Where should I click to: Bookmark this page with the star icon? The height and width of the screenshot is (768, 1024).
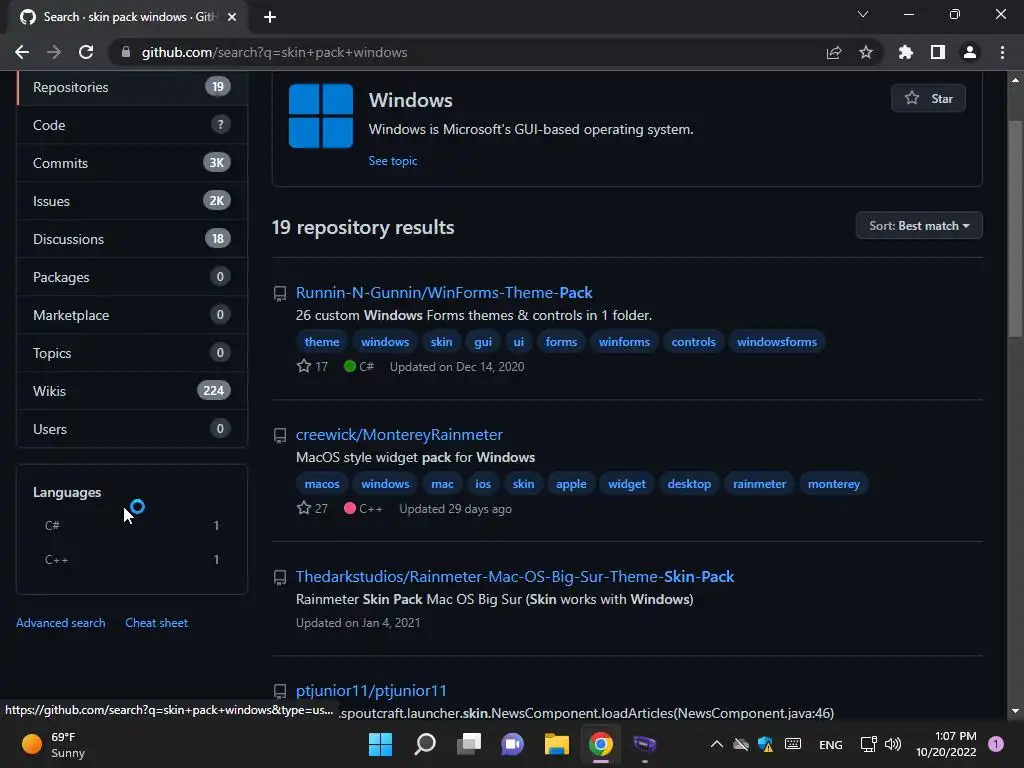(866, 52)
